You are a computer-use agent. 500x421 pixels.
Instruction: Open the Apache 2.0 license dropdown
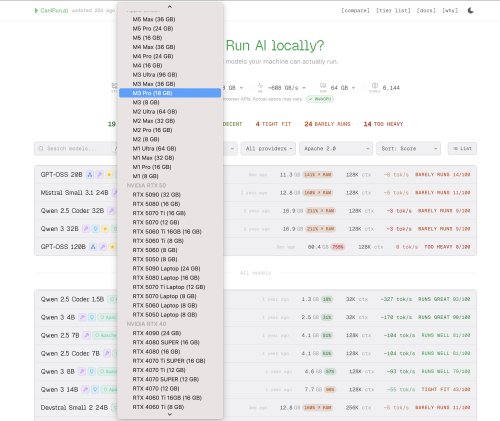point(336,149)
